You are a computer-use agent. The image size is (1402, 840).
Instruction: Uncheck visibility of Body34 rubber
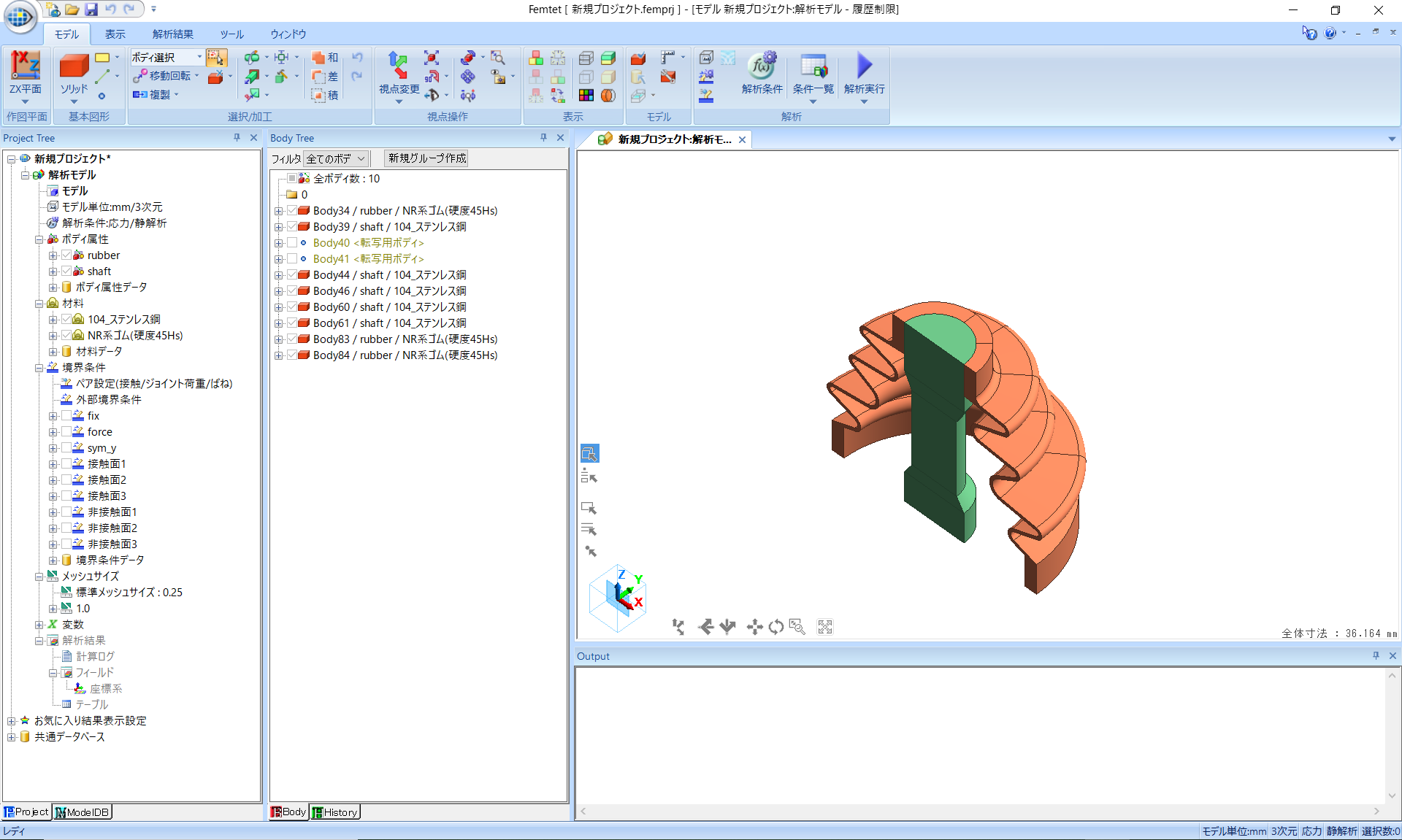(292, 211)
